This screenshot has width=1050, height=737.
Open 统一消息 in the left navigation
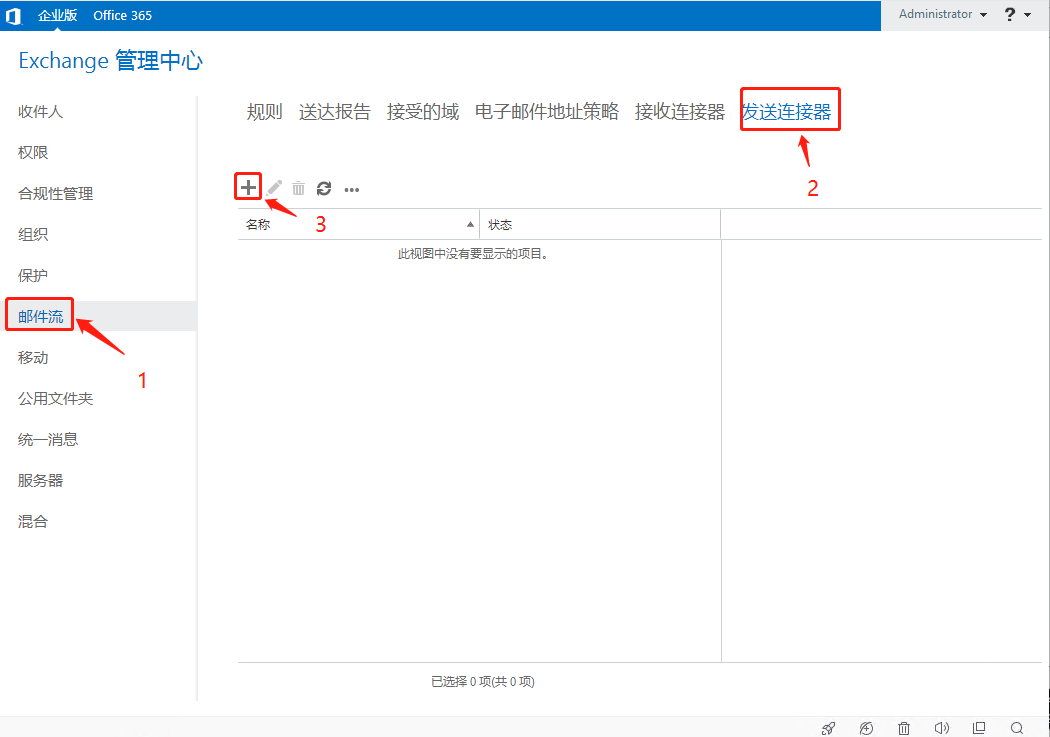[48, 439]
